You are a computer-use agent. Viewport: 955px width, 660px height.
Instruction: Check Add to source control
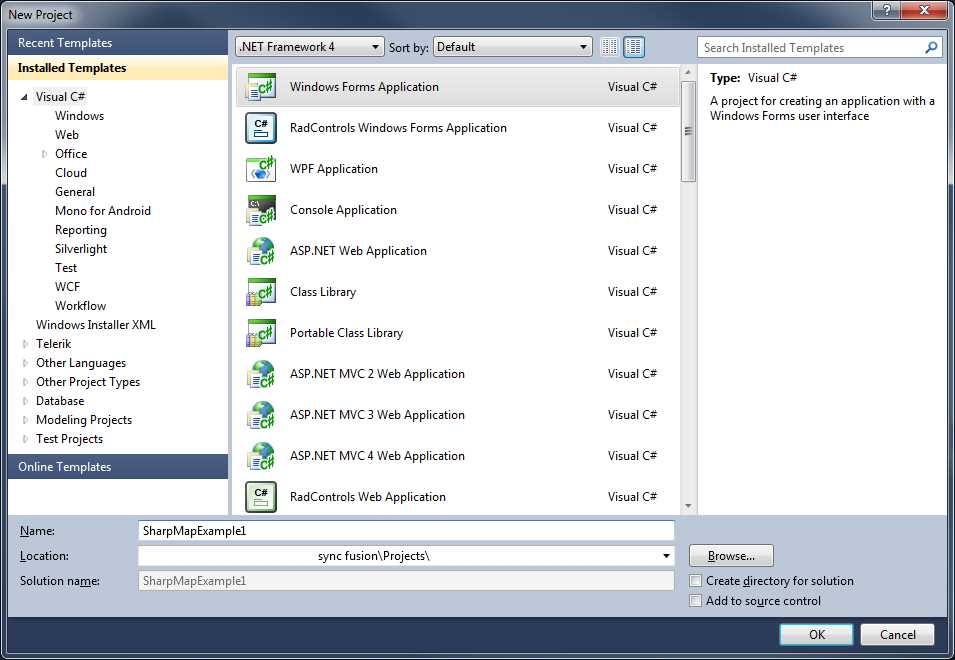pos(695,601)
